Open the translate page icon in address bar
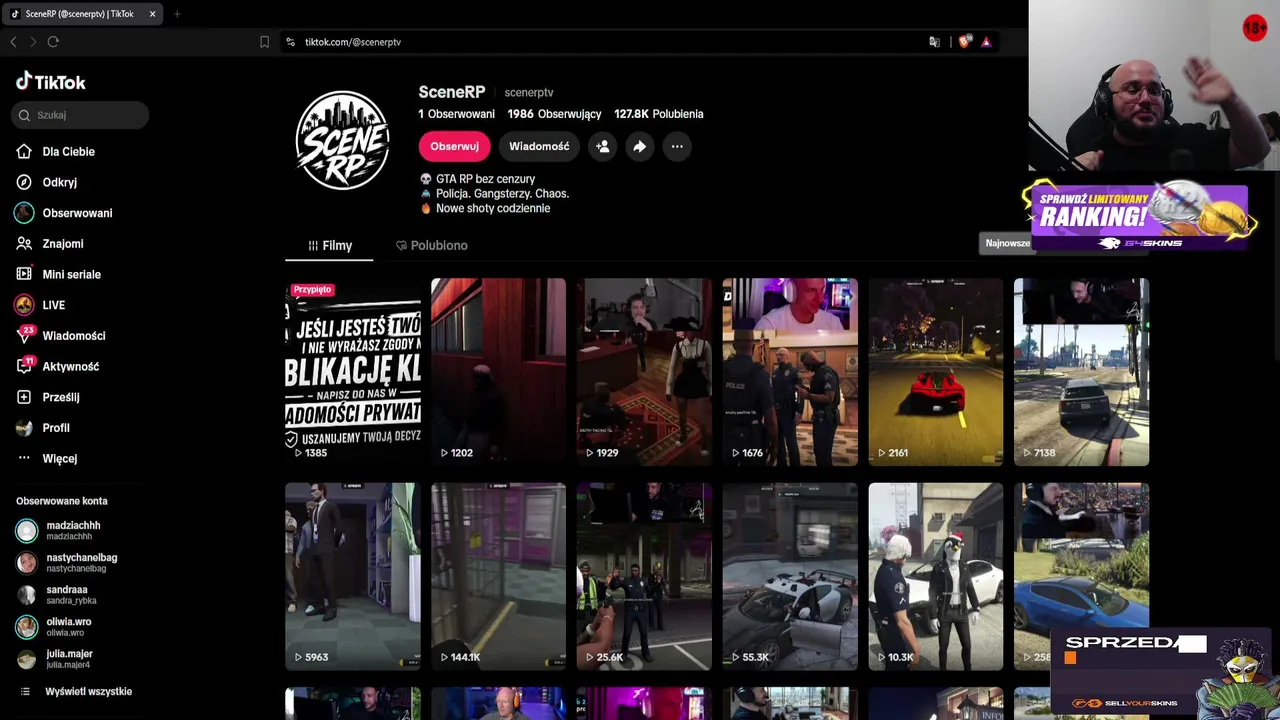This screenshot has height=720, width=1280. point(934,42)
